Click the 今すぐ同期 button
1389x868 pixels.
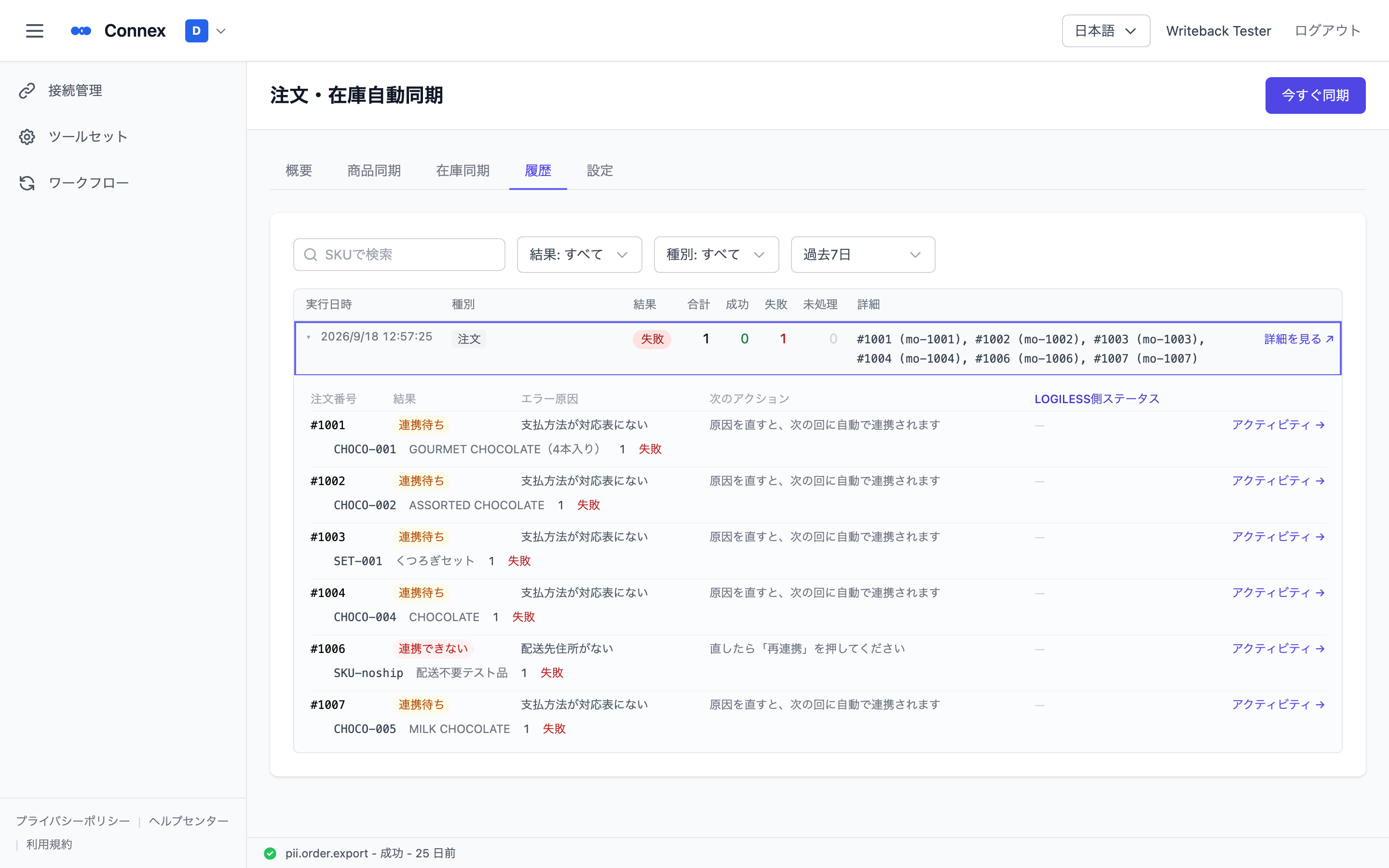pos(1315,95)
